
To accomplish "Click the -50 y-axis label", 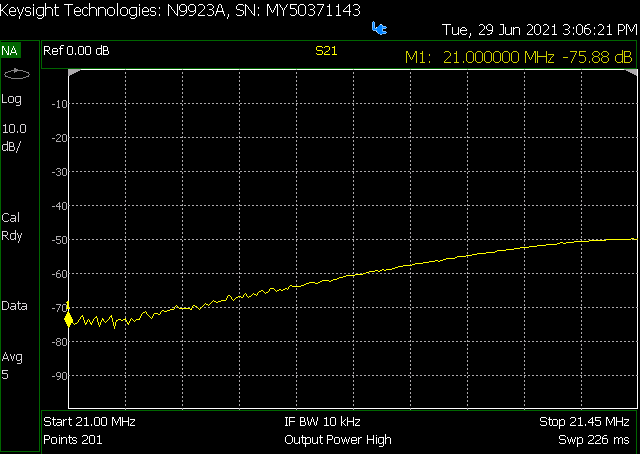I will click(59, 240).
